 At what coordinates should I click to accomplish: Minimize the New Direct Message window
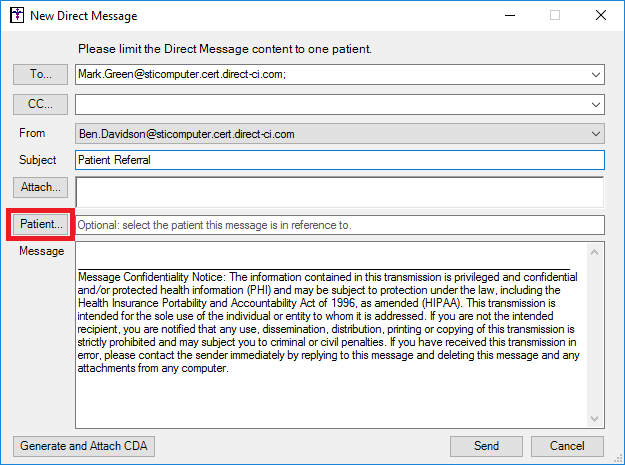(510, 16)
